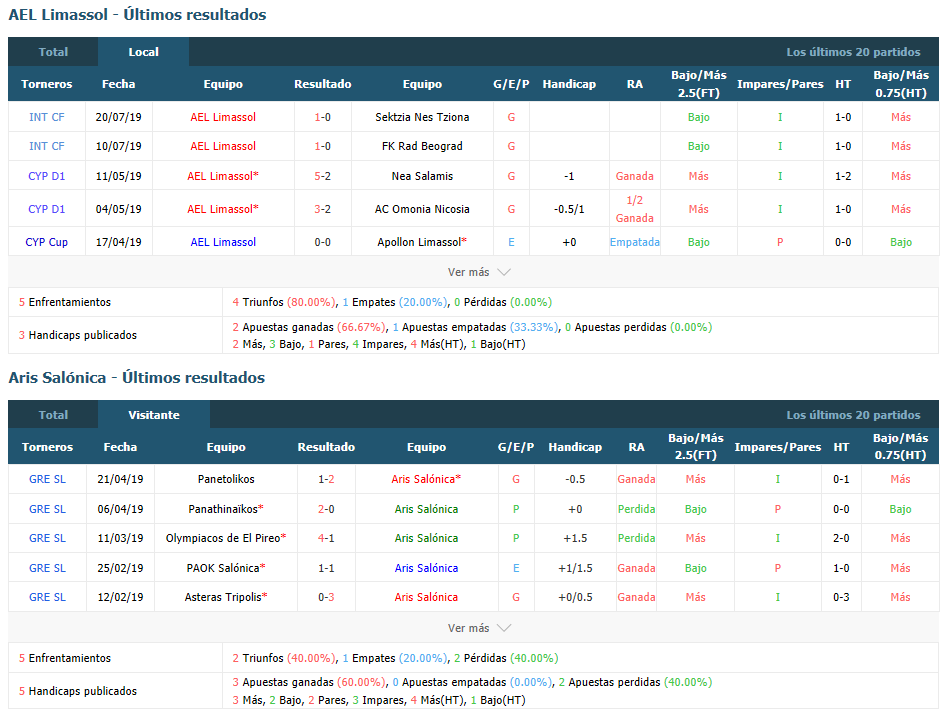This screenshot has height=714, width=949.
Task: Click AEL Limassol in the CYP Cup row
Action: [223, 242]
